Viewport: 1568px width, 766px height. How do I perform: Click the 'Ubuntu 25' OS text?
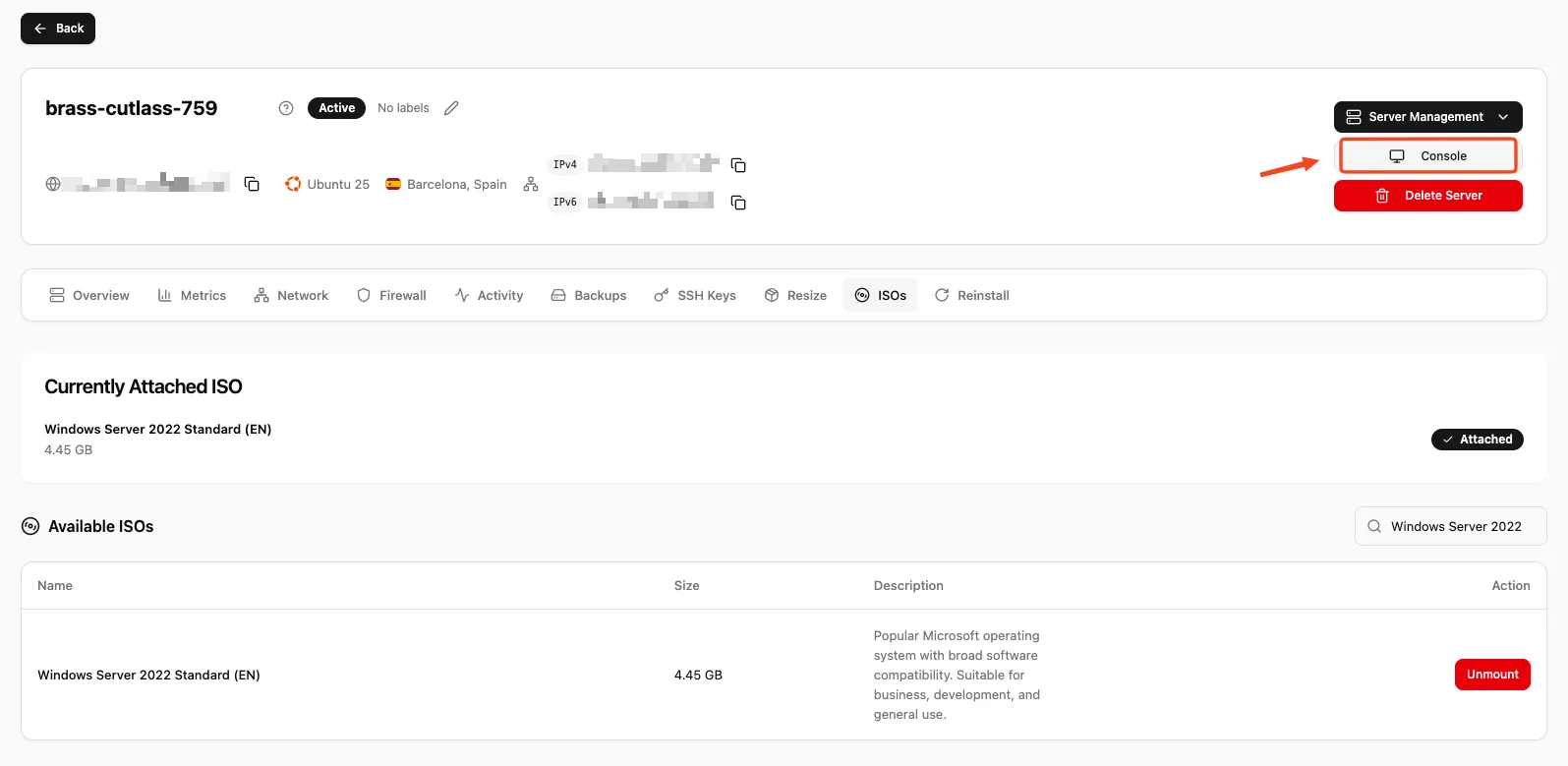tap(338, 184)
